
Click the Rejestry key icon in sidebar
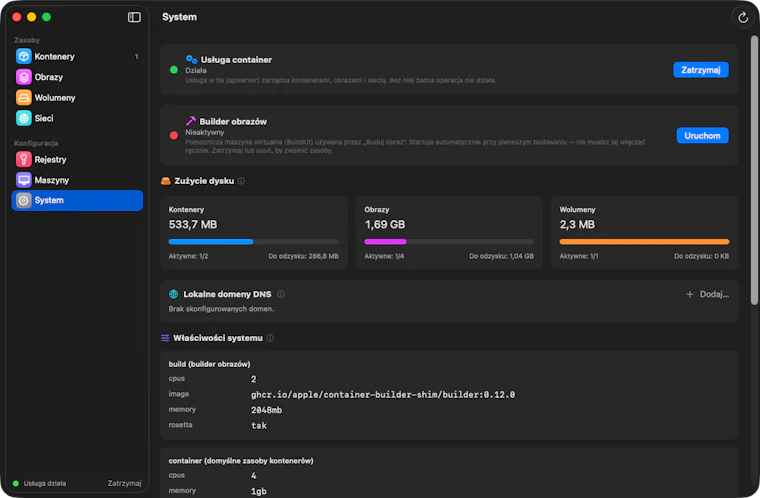coord(24,160)
